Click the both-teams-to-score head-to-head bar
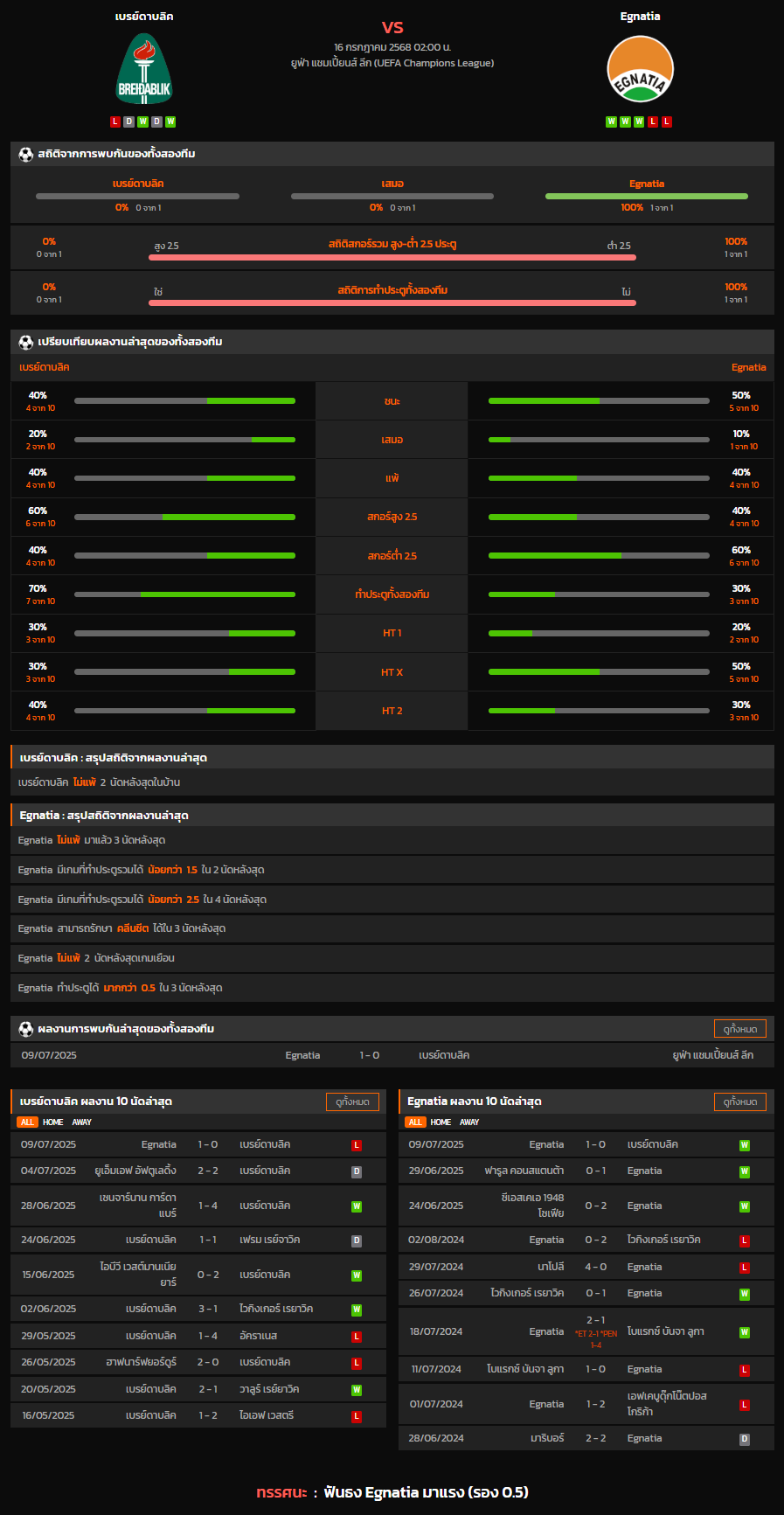784x1515 pixels. pyautogui.click(x=392, y=303)
